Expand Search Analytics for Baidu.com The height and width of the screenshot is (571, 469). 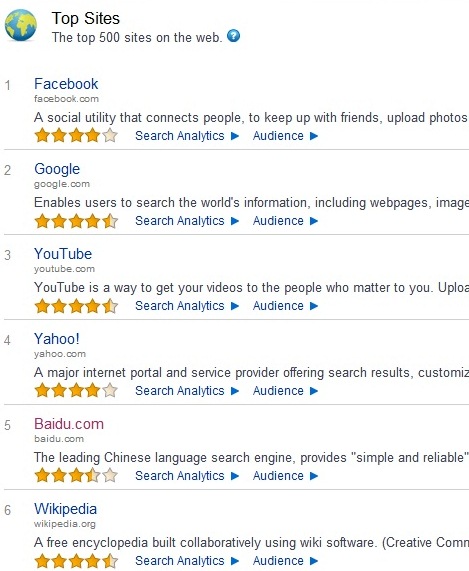click(x=187, y=476)
